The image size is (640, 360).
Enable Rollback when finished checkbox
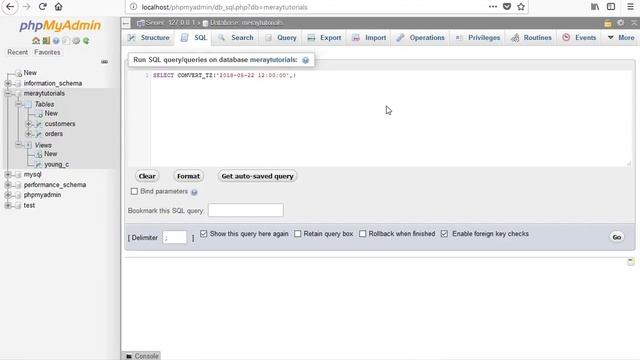(362, 234)
